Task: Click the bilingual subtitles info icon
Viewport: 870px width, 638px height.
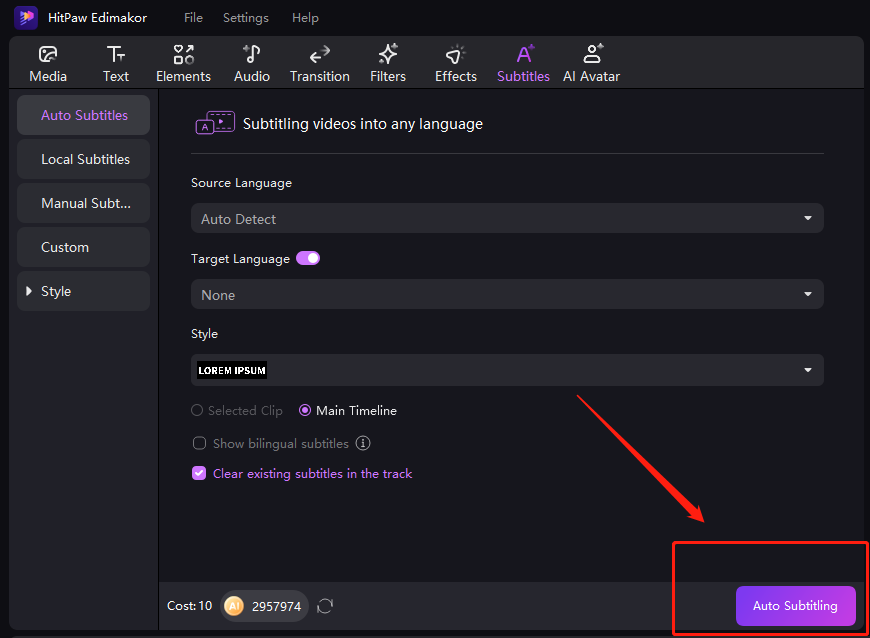Action: point(363,443)
